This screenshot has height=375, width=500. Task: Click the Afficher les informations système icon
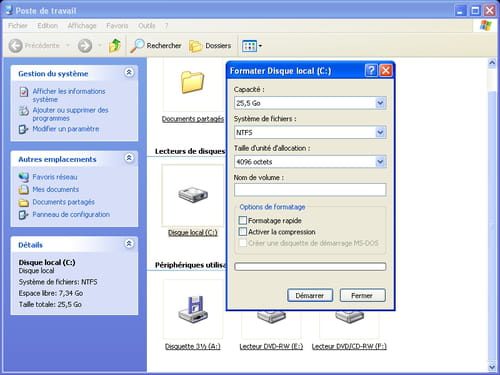(24, 92)
